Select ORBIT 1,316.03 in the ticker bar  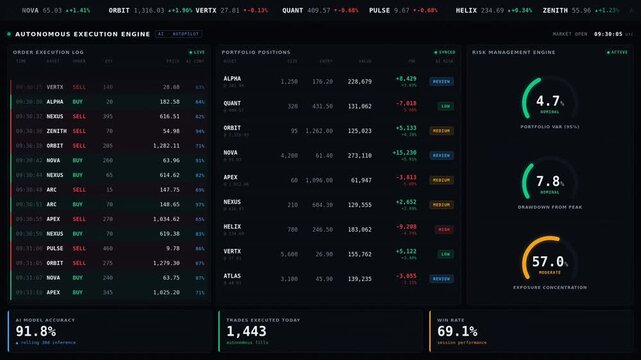pos(150,10)
